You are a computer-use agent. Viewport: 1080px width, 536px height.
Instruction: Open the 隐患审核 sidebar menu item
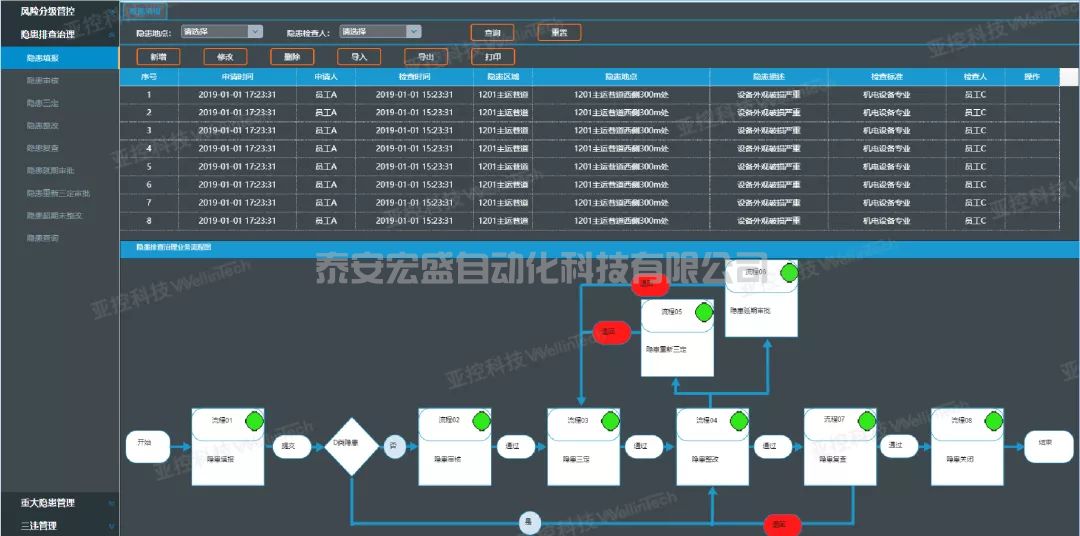pyautogui.click(x=43, y=81)
